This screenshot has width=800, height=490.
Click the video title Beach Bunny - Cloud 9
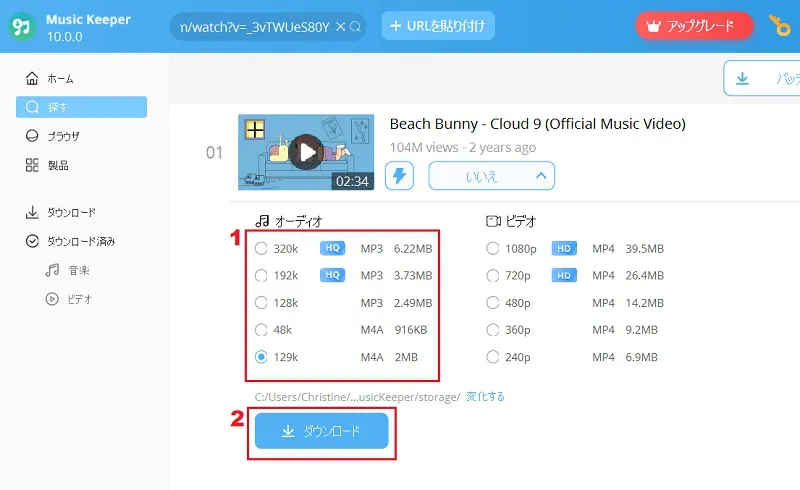coord(537,124)
